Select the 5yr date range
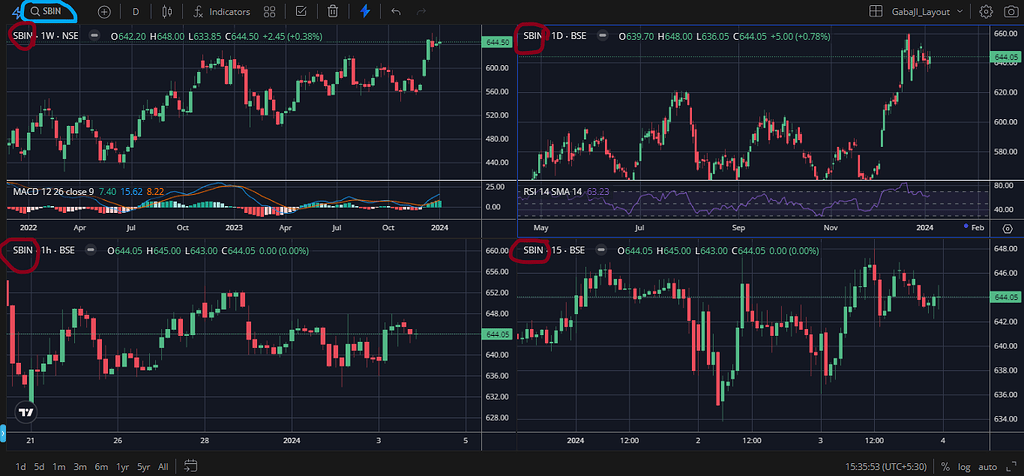 144,466
